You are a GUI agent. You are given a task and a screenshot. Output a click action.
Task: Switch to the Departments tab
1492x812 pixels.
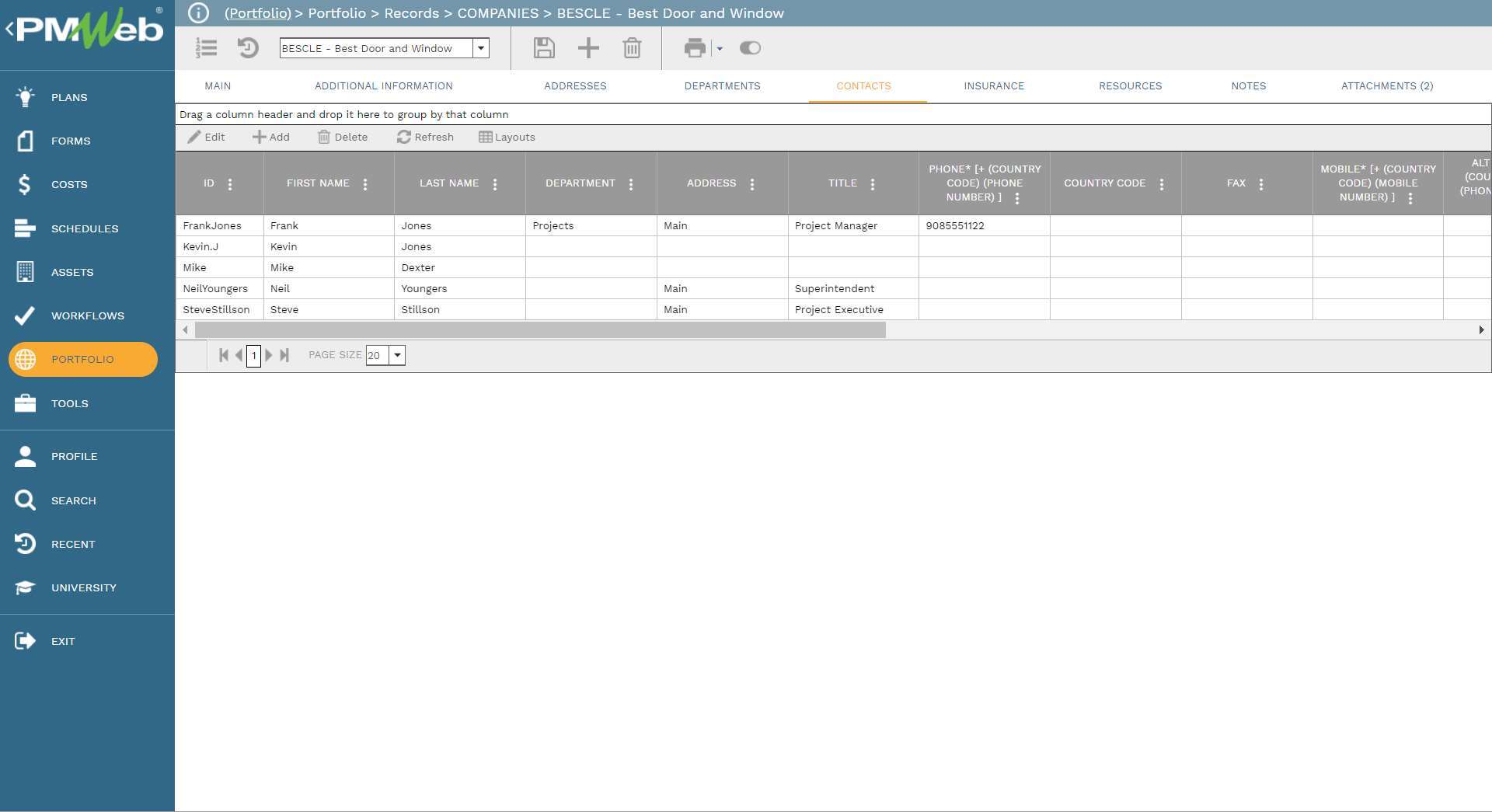[x=723, y=86]
